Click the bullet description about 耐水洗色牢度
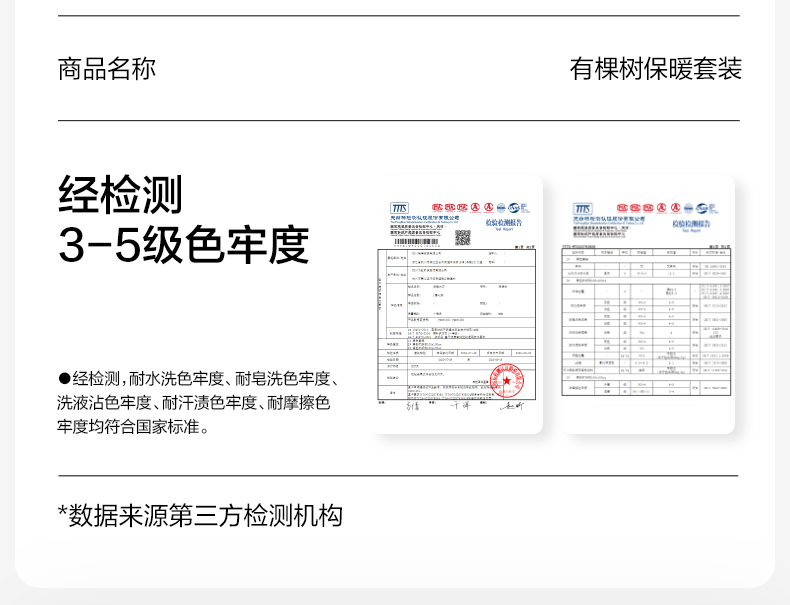The height and width of the screenshot is (605, 790). click(197, 403)
